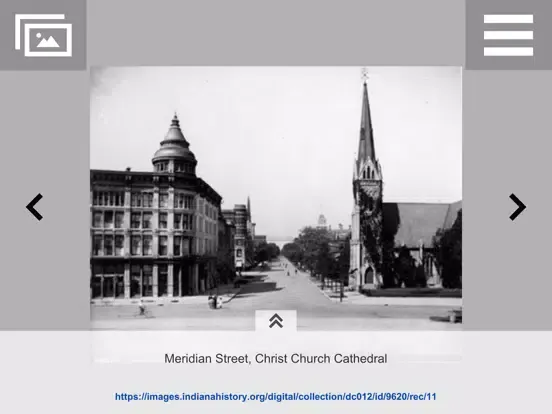Open the image gallery icon

coord(43,35)
